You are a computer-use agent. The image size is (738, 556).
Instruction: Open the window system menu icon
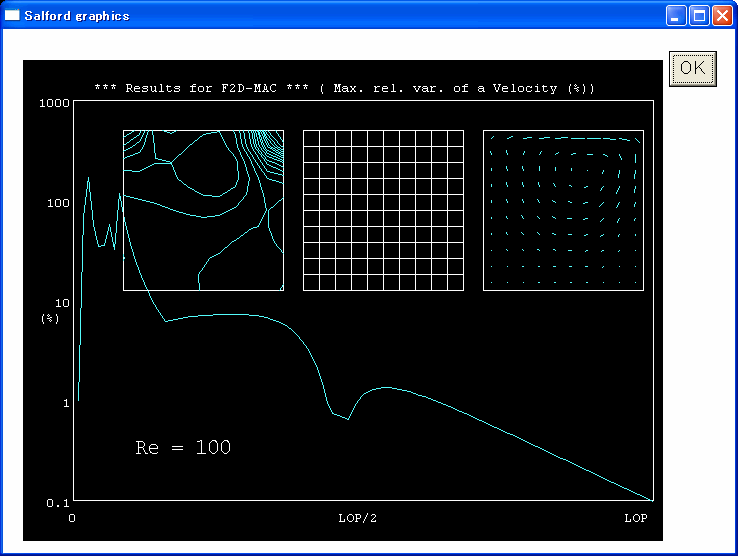12,16
